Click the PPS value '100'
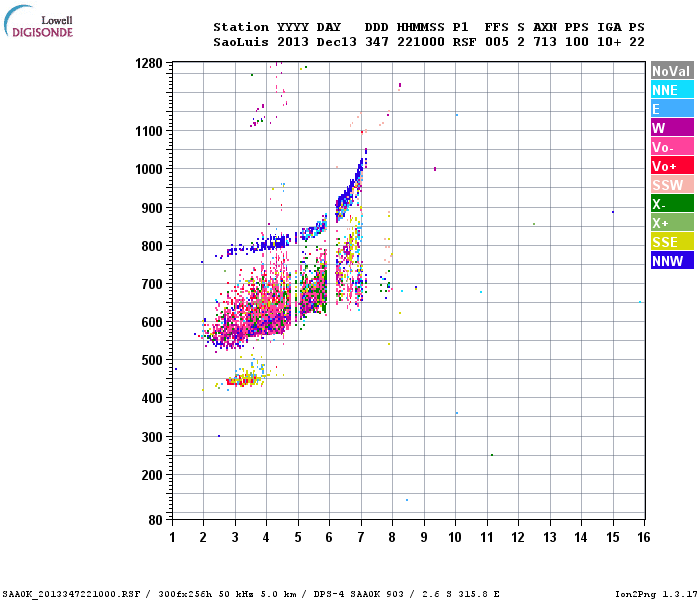This screenshot has height=600, width=700. tap(576, 42)
